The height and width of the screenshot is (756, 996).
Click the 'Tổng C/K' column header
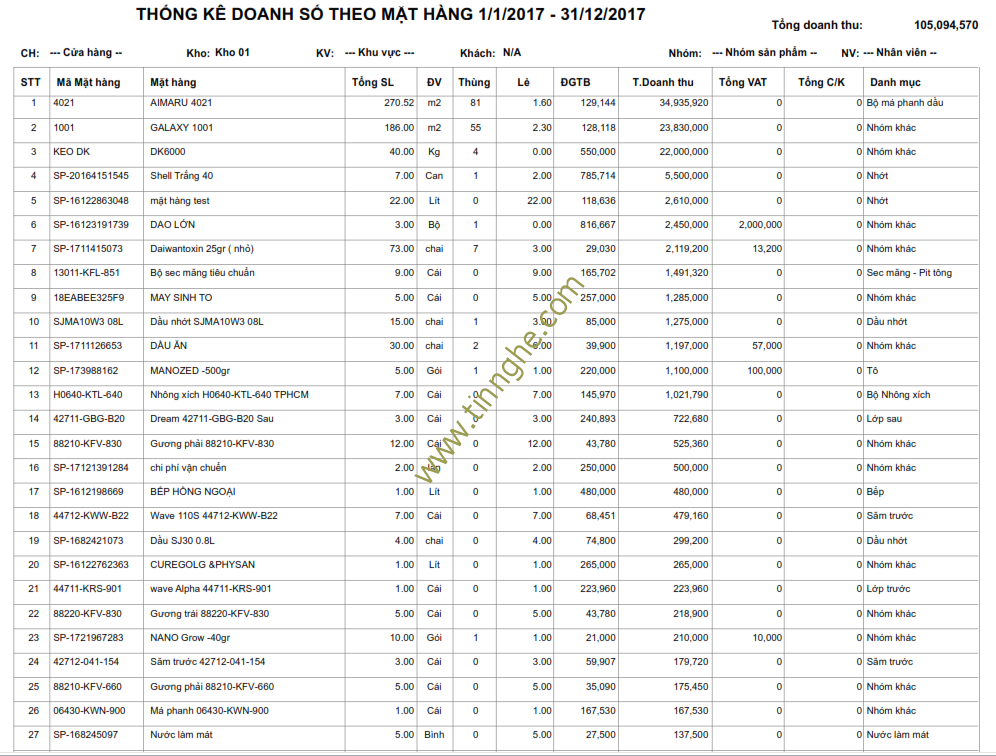[821, 83]
